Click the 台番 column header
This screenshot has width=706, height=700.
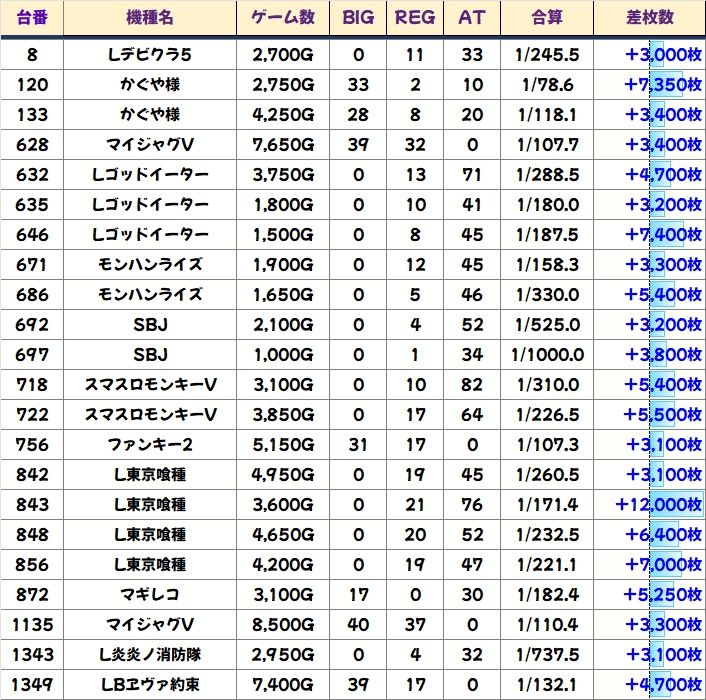point(32,18)
